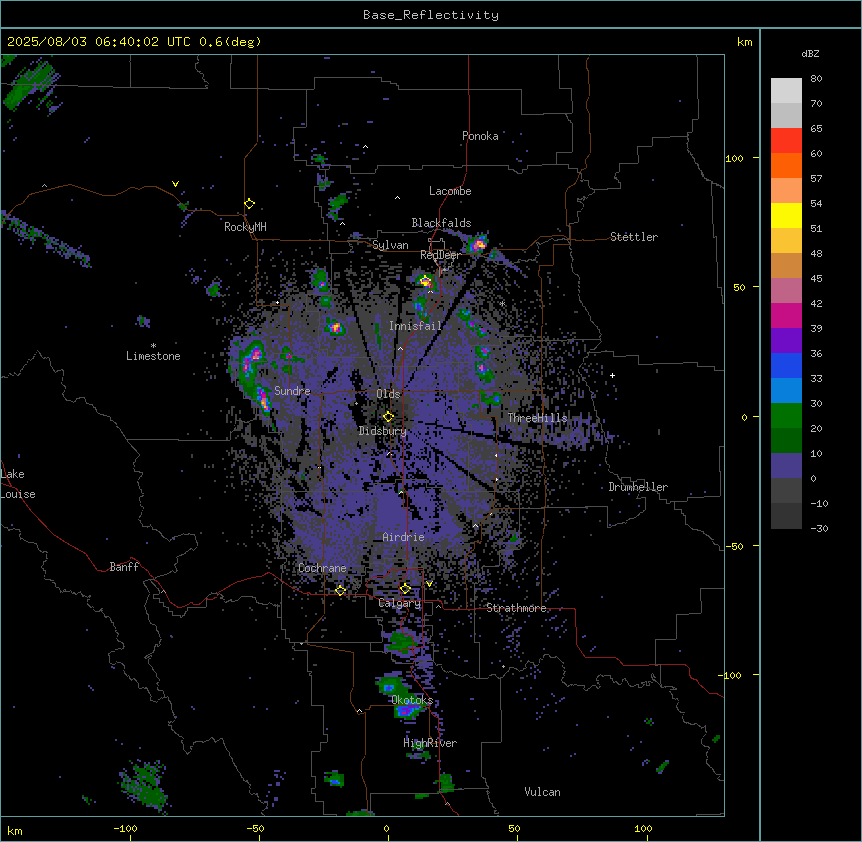The image size is (862, 842).
Task: Click the Stettler city label
Action: 634,237
